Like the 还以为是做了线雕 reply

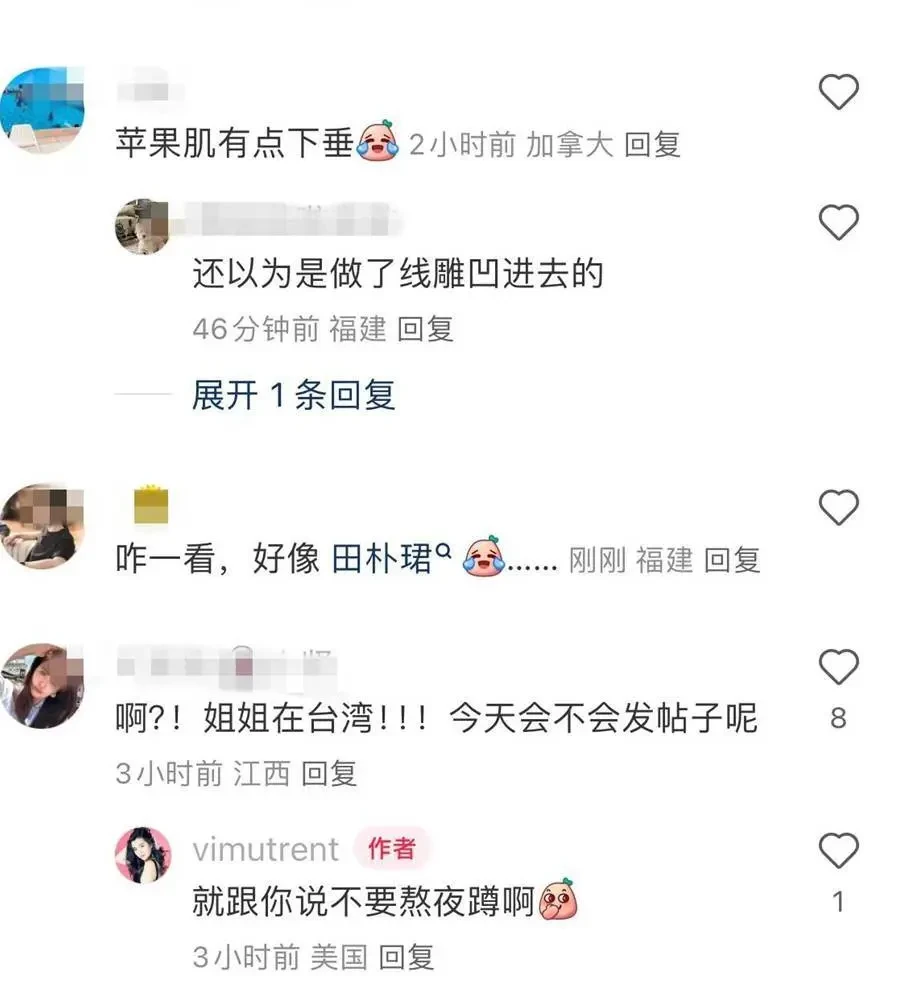[838, 222]
